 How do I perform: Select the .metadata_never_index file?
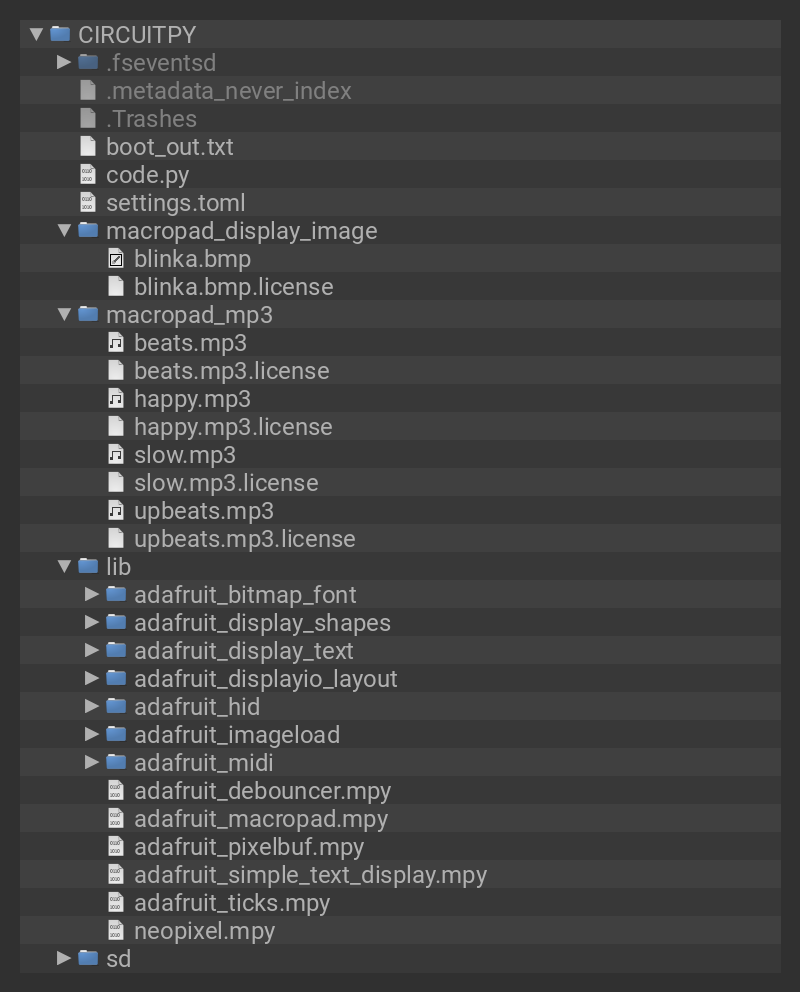[x=228, y=91]
